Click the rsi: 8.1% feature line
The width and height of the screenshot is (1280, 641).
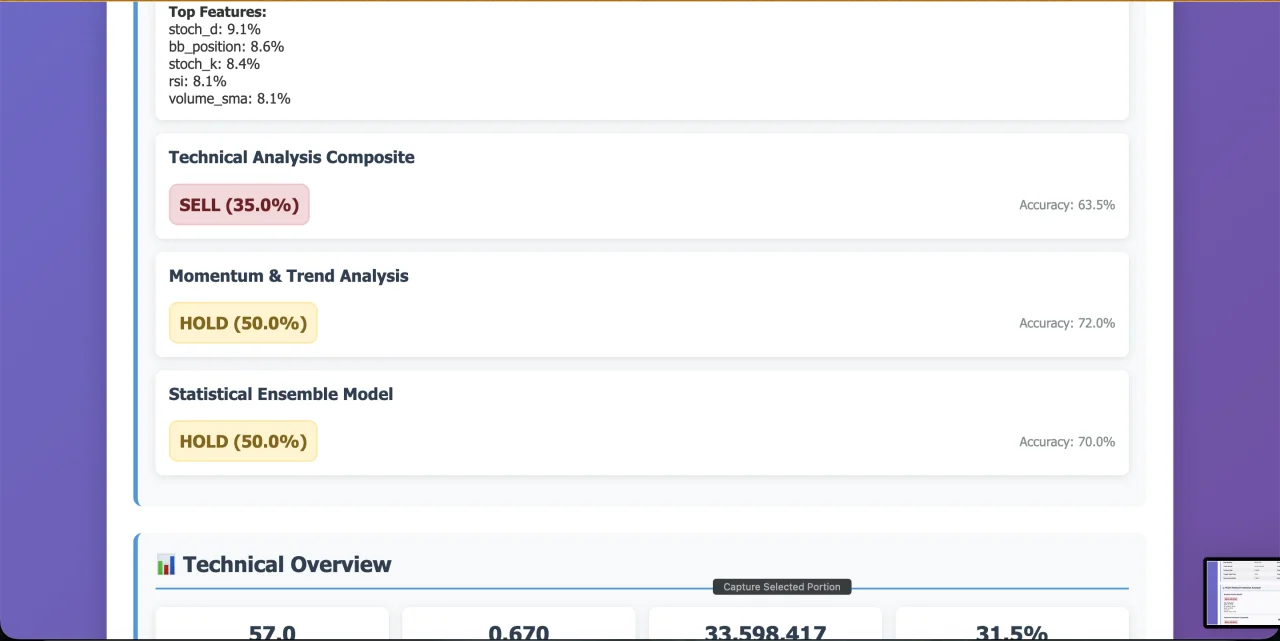click(197, 81)
